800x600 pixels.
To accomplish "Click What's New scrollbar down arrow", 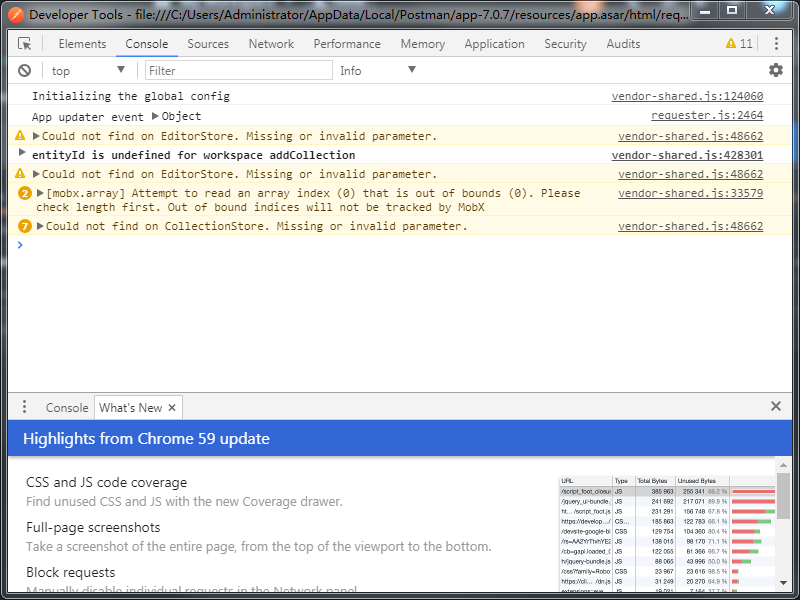I will pos(783,583).
